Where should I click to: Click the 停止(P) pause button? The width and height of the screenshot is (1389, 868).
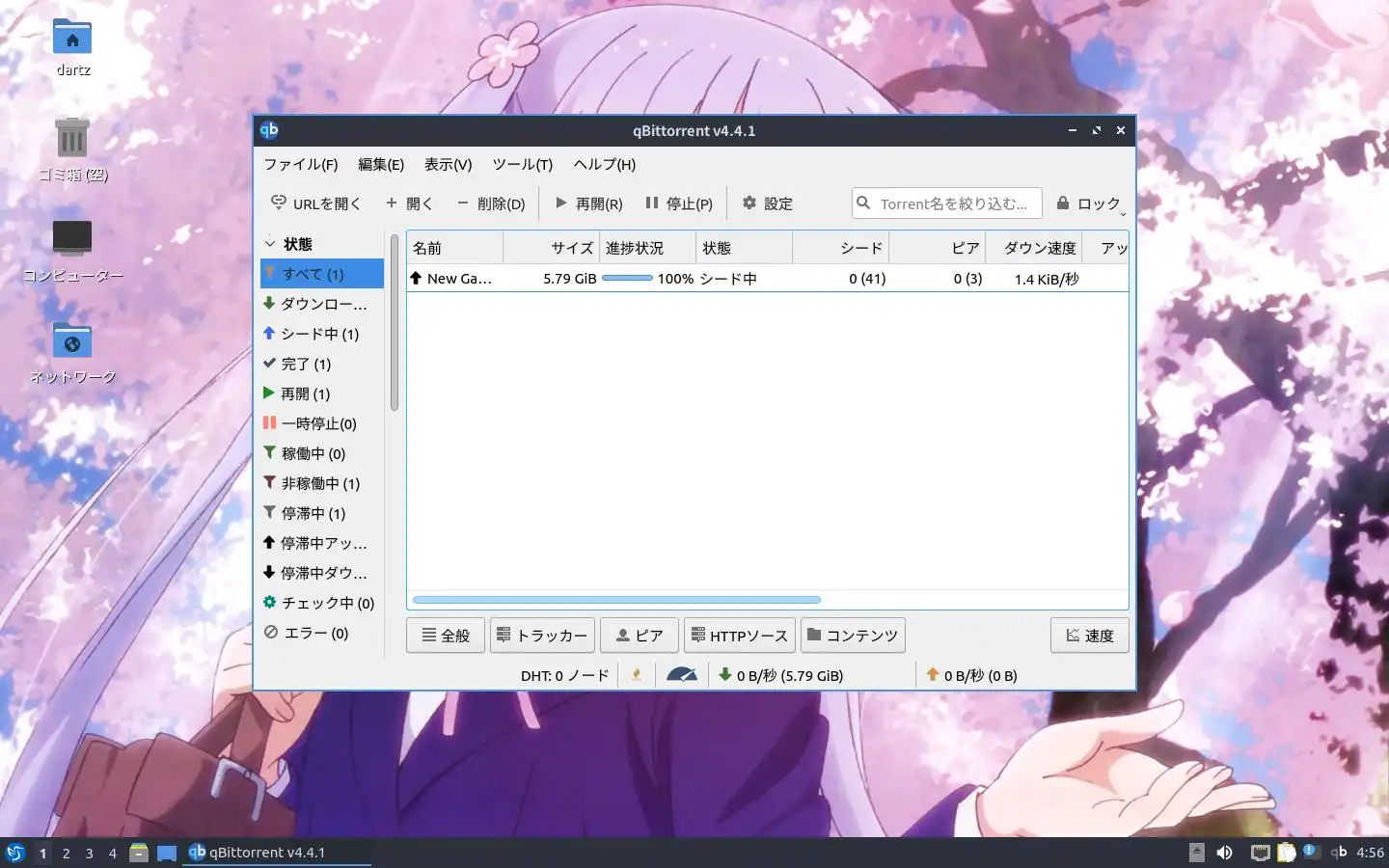[x=679, y=203]
